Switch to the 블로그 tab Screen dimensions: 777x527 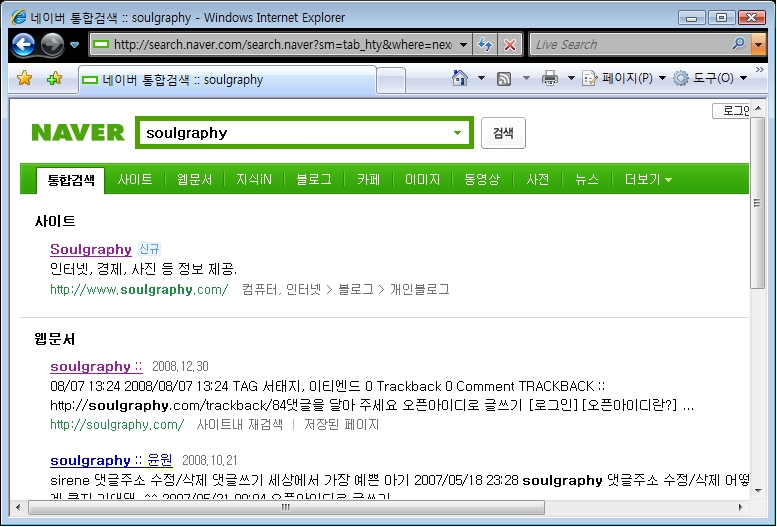pyautogui.click(x=314, y=179)
